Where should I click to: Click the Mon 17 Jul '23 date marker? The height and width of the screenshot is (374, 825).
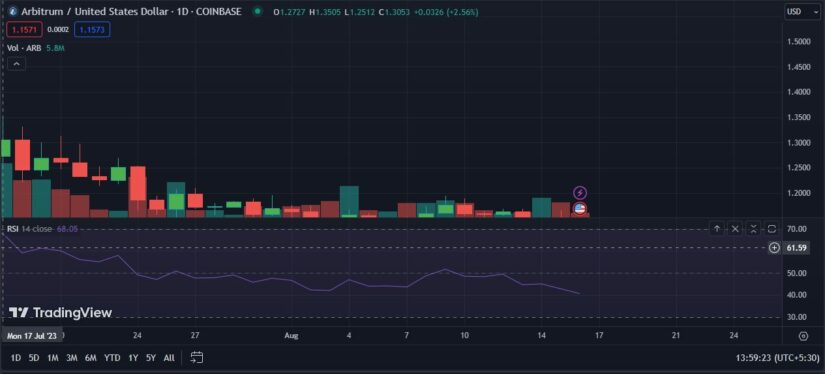[32, 336]
